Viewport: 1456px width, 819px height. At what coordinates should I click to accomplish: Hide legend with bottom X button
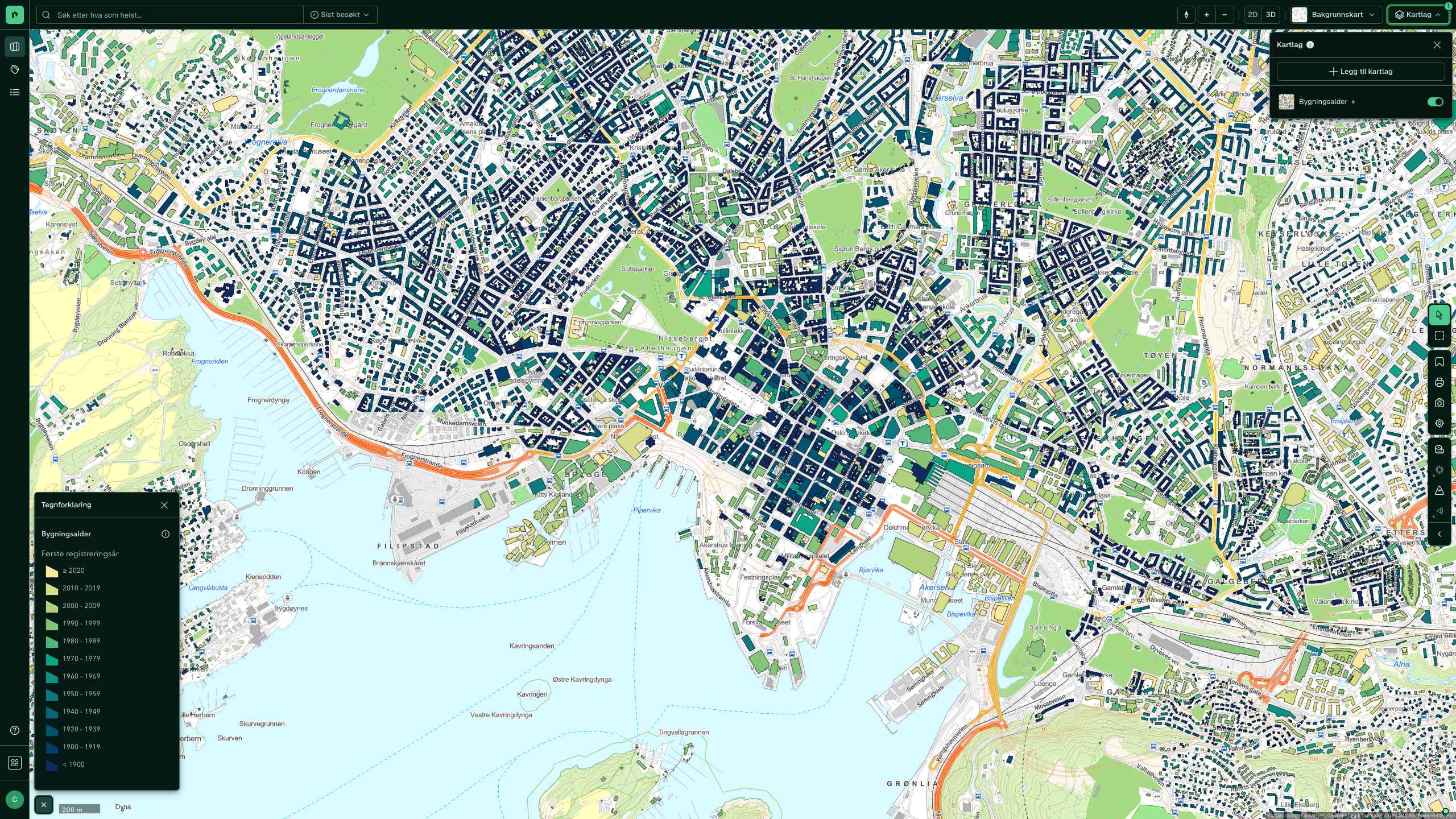point(44,805)
